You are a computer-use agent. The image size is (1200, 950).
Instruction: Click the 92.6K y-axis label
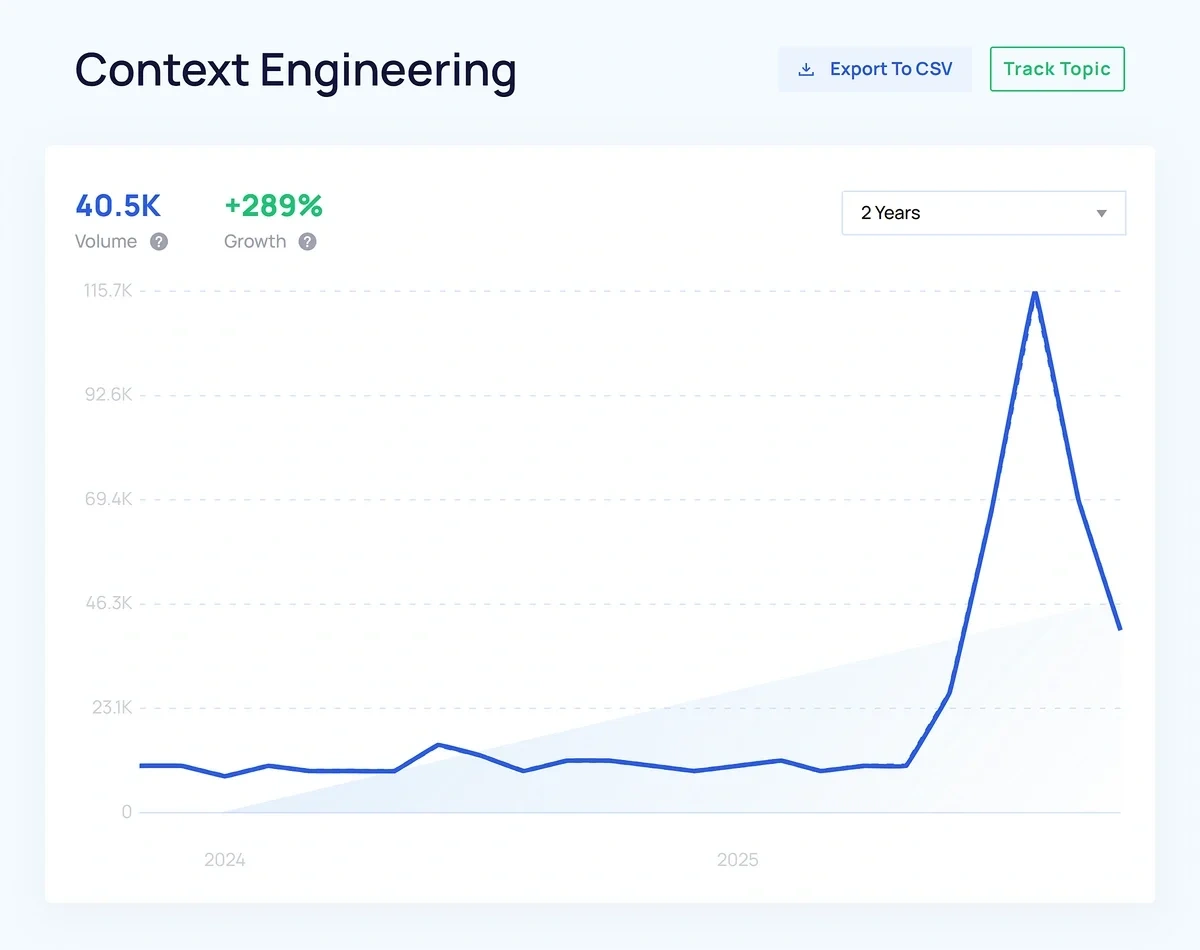tap(109, 395)
